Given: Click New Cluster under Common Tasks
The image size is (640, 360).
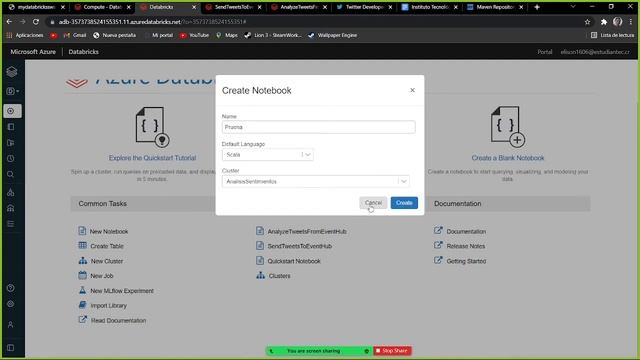Looking at the screenshot, I should pyautogui.click(x=107, y=261).
